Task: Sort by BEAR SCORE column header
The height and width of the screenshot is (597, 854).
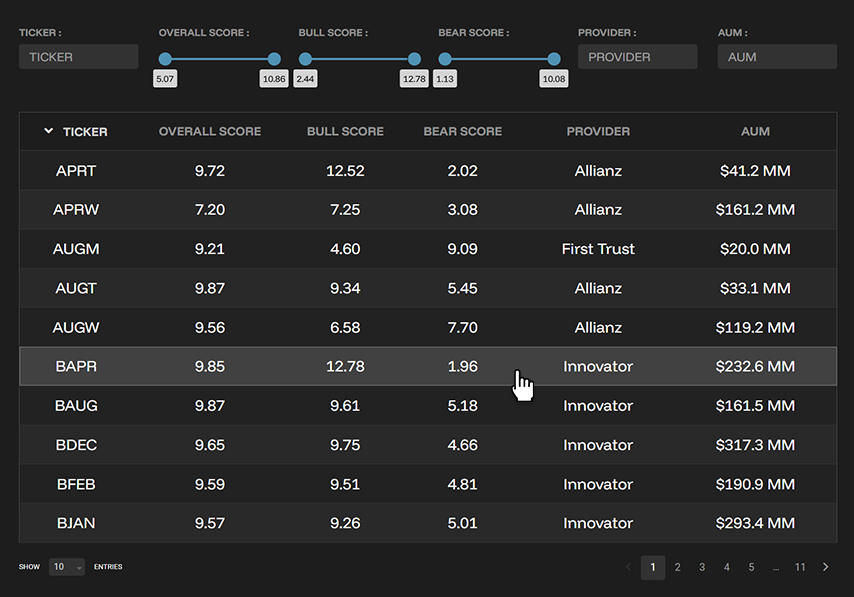Action: pos(462,131)
